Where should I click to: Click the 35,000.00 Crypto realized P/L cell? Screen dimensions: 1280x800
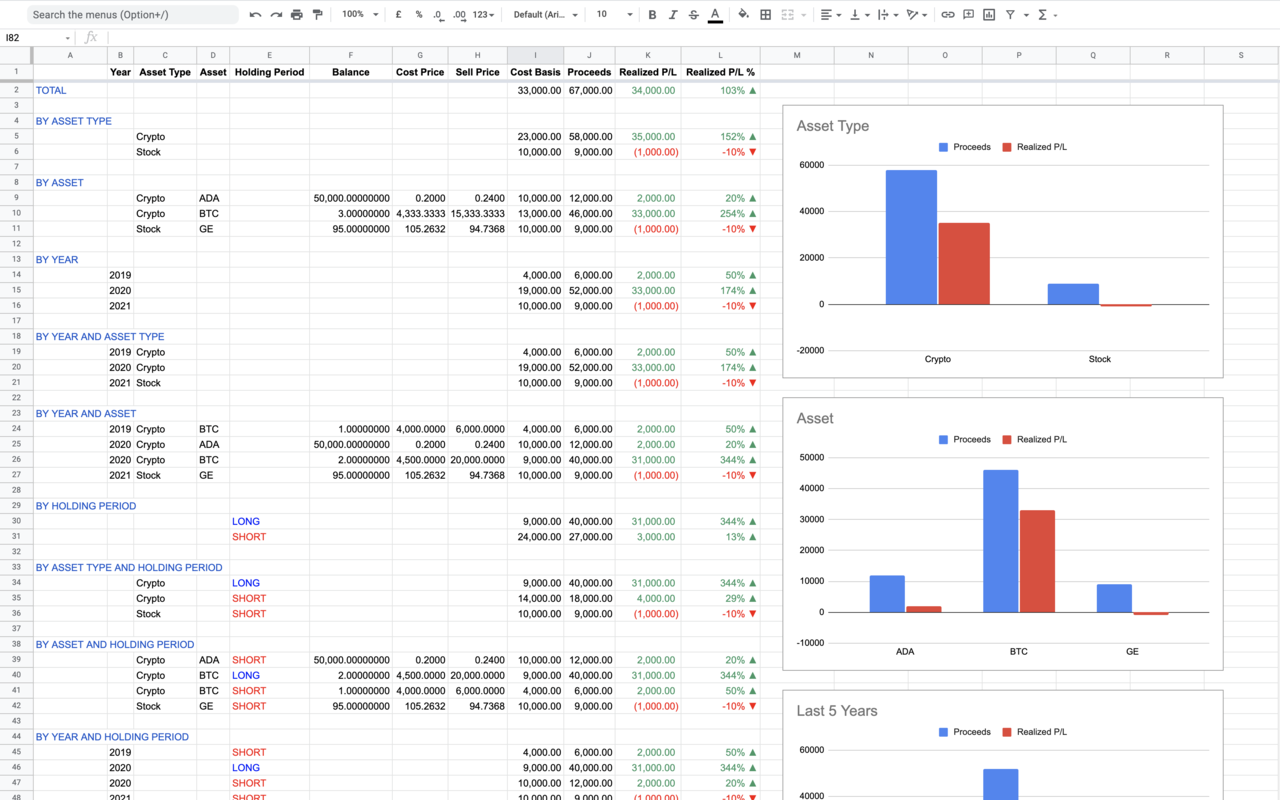coord(648,137)
